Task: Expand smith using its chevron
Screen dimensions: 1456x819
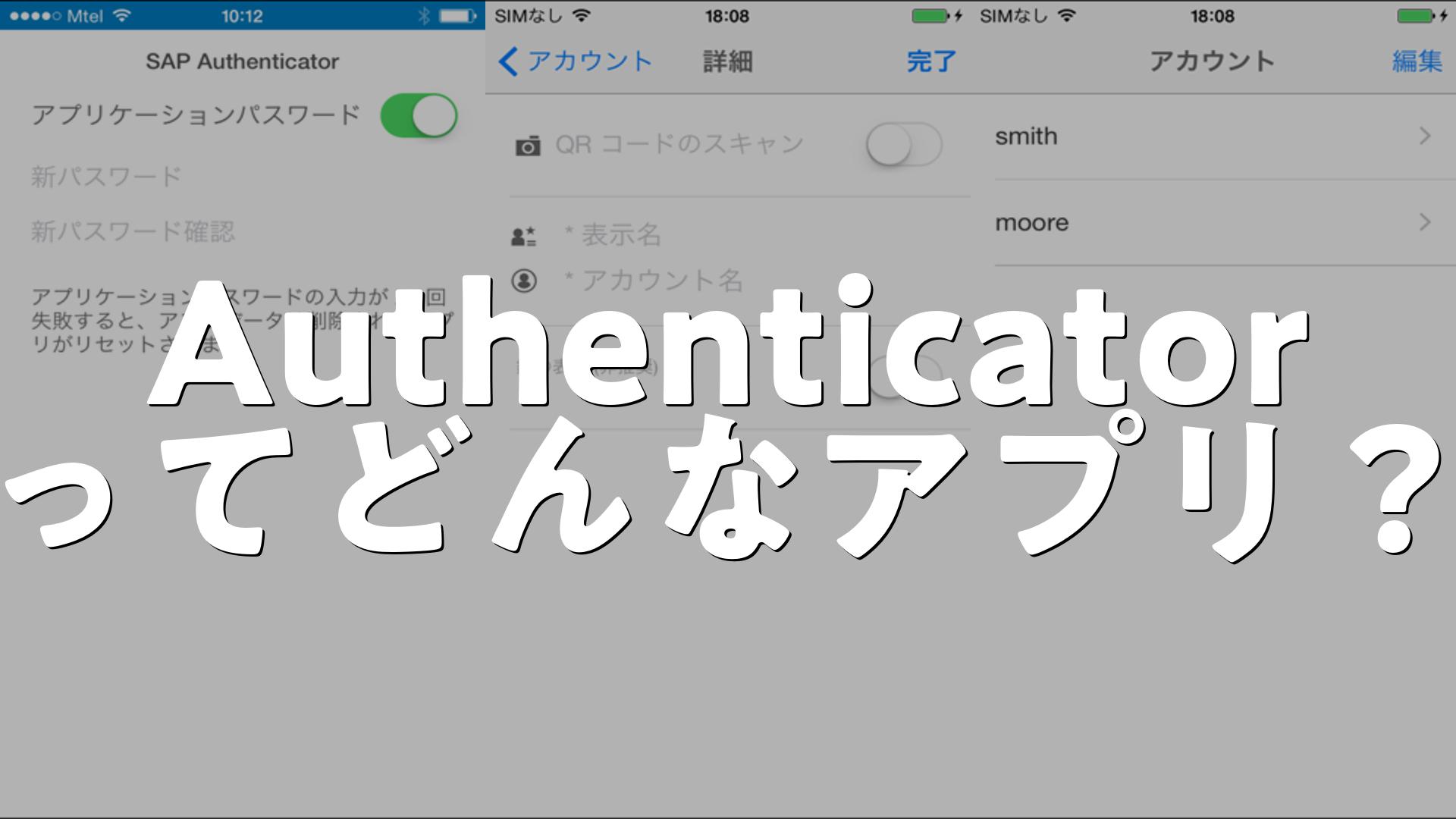Action: (x=1425, y=136)
